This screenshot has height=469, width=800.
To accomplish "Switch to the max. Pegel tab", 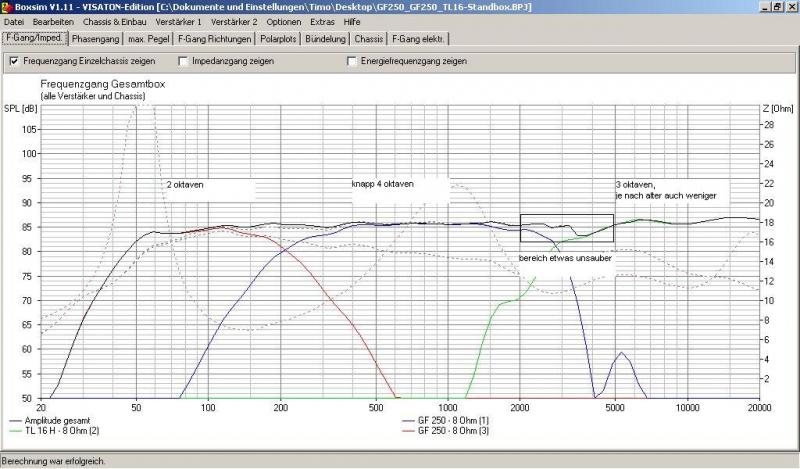I will [x=148, y=39].
